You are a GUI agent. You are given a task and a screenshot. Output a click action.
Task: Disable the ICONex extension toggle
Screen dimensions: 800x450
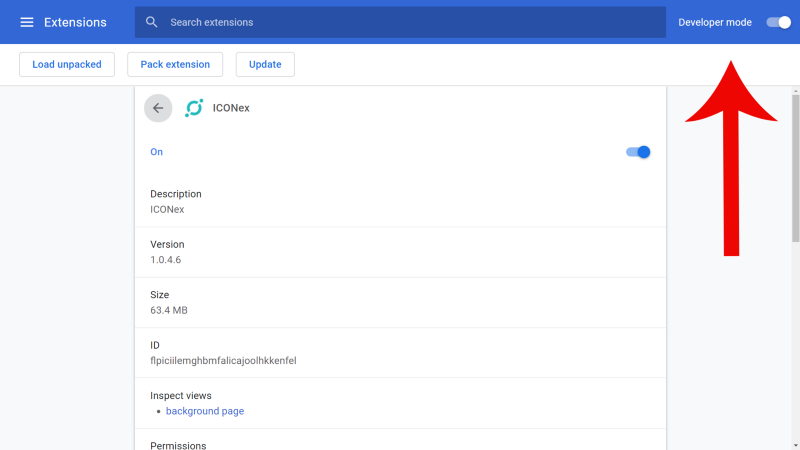click(x=638, y=152)
